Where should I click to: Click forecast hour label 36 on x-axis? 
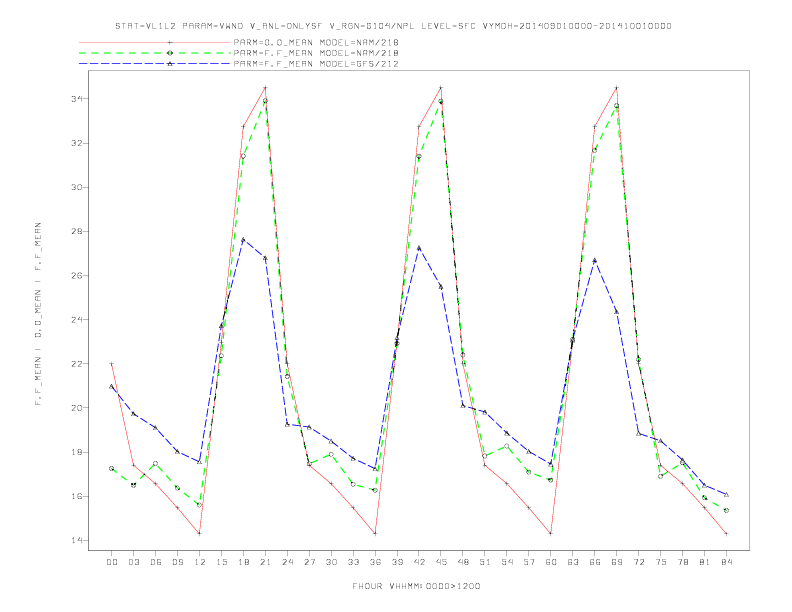(375, 562)
